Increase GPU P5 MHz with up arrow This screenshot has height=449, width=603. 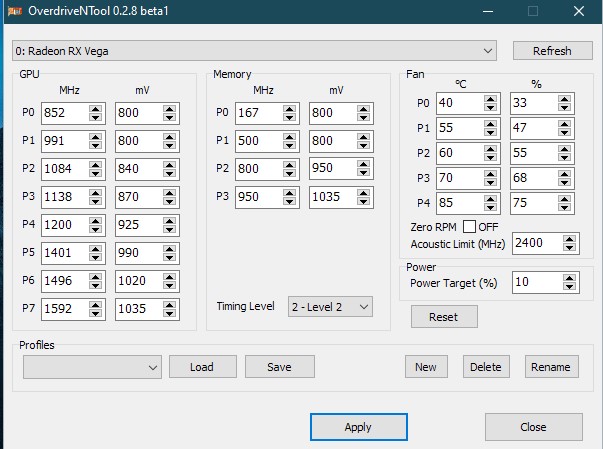(x=95, y=249)
